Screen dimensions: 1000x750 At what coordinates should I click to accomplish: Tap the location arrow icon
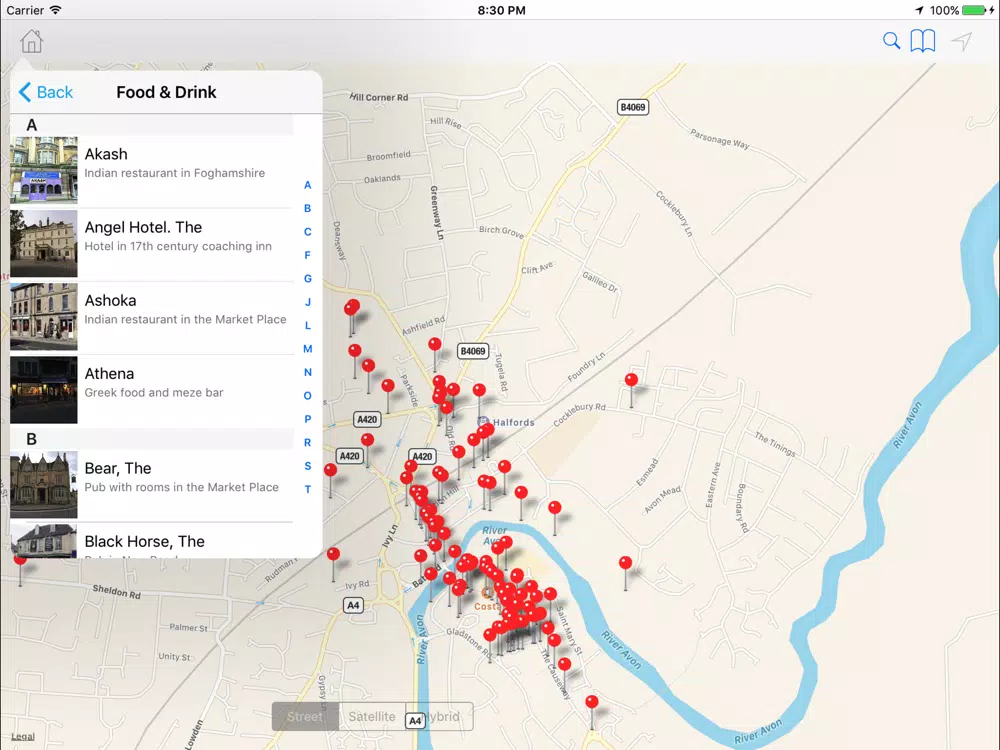962,41
